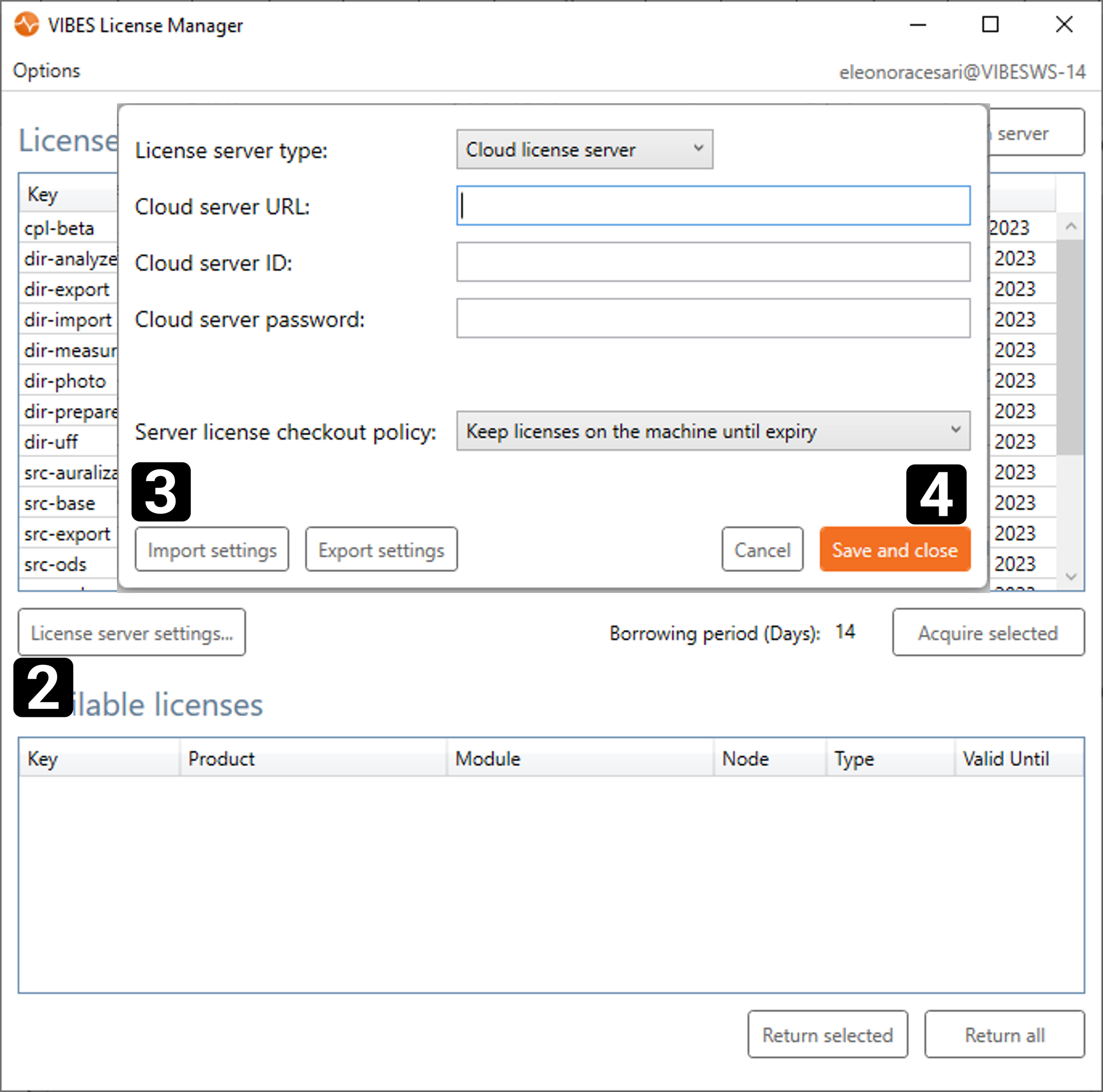
Task: Minimize the License Manager window
Action: (x=917, y=24)
